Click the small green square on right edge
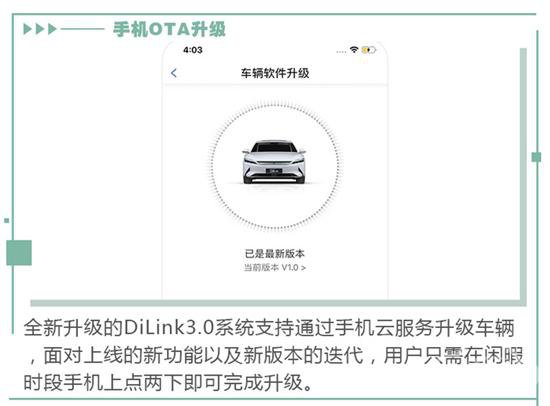The image size is (550, 406). 536,157
